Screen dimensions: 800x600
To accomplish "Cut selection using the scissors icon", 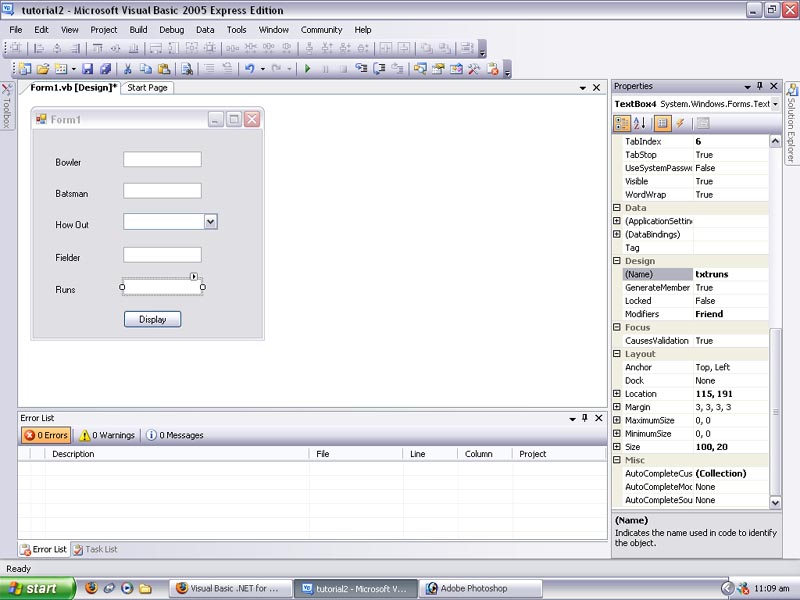I will pyautogui.click(x=128, y=69).
